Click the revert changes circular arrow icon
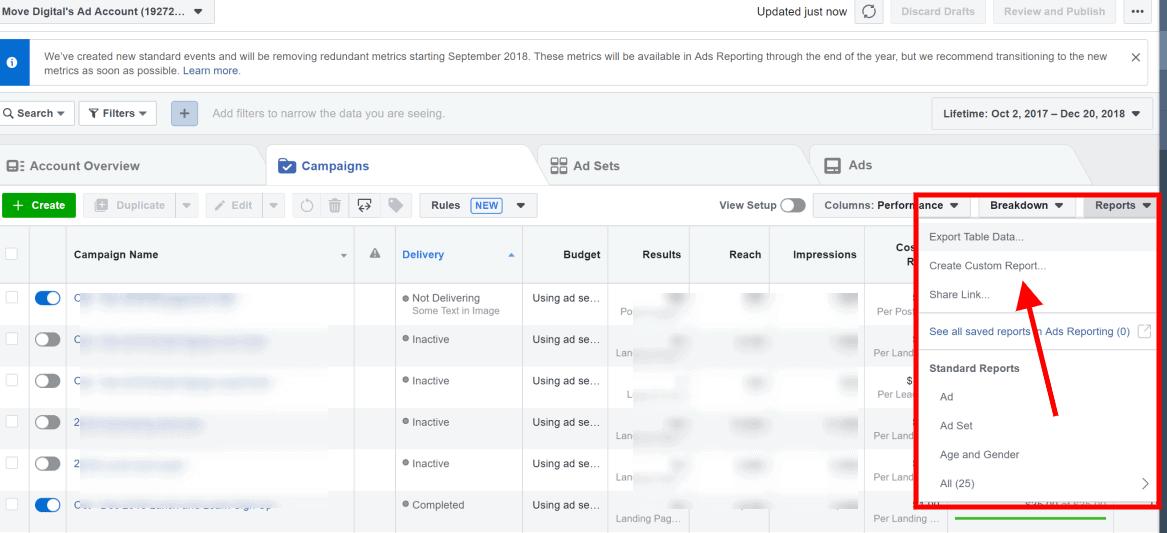1167x533 pixels. tap(307, 205)
